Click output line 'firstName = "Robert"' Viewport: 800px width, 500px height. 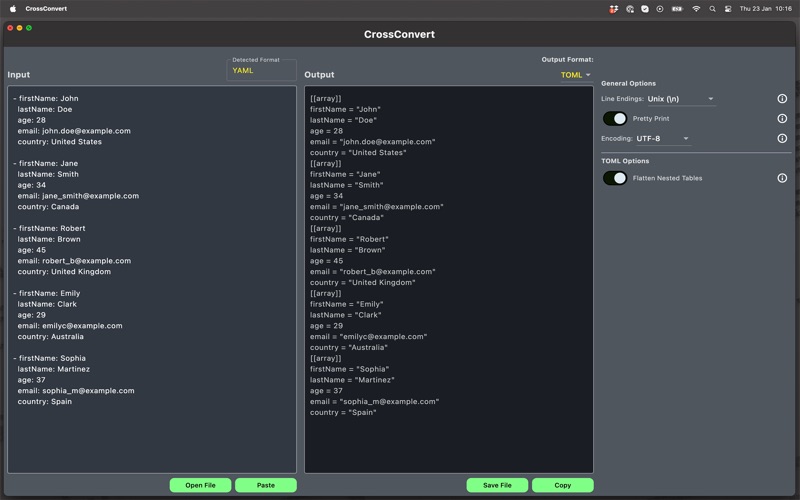click(349, 239)
